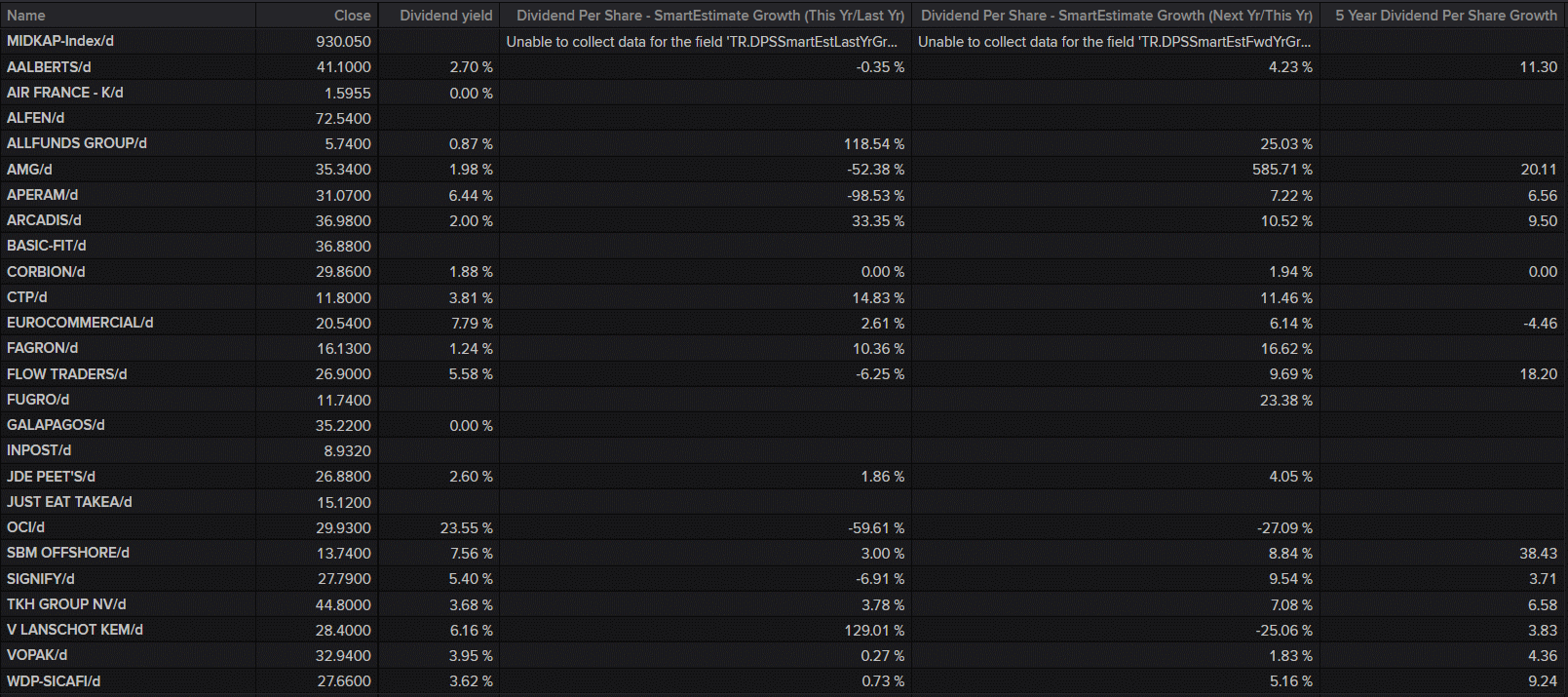The width and height of the screenshot is (1568, 697).
Task: Select the 5 Year Dividend Per Share Growth header
Action: coord(1446,16)
